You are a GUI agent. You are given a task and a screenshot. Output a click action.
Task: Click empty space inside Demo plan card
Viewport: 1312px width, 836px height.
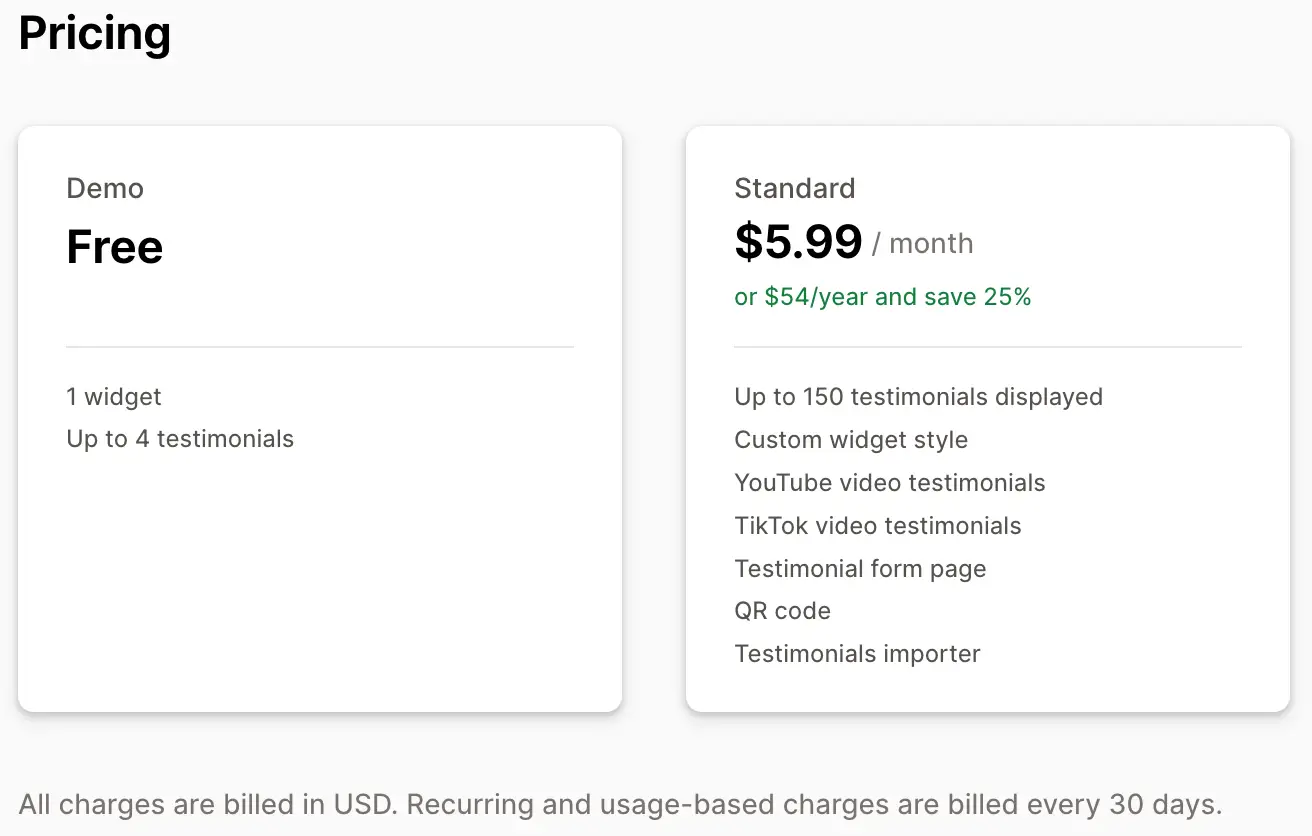click(320, 580)
